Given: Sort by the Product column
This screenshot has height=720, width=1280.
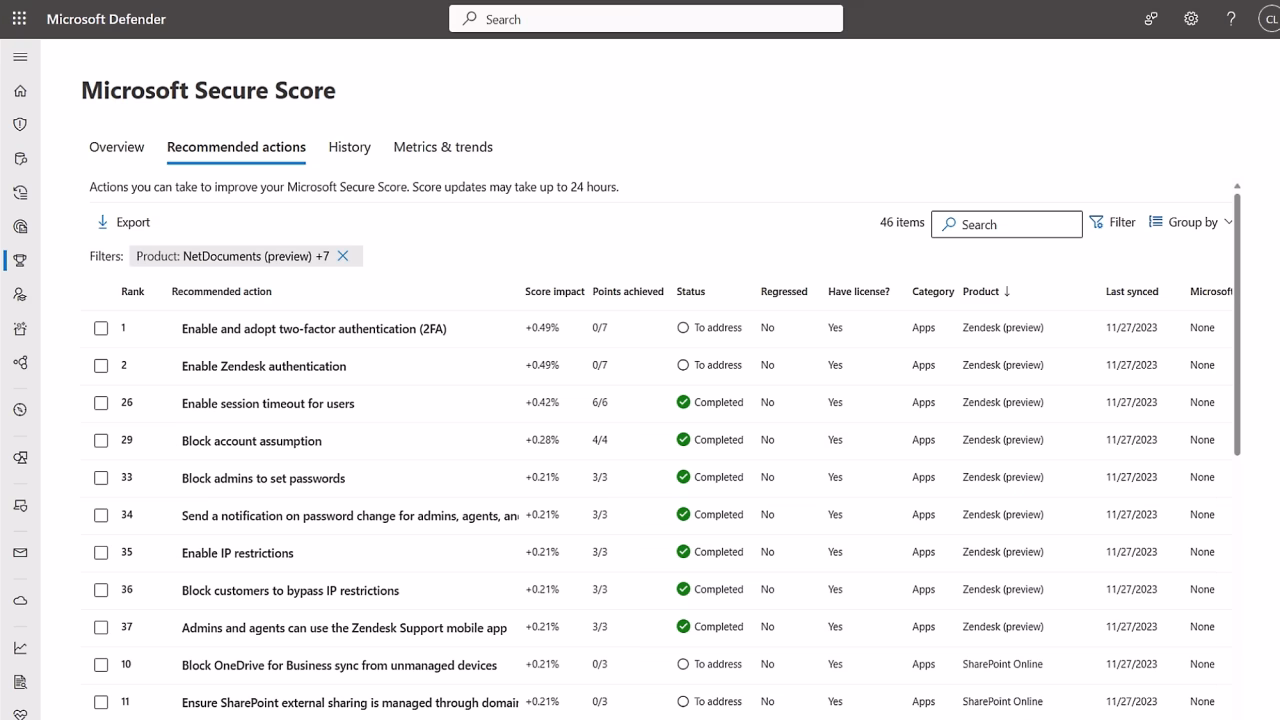Looking at the screenshot, I should click(x=986, y=291).
